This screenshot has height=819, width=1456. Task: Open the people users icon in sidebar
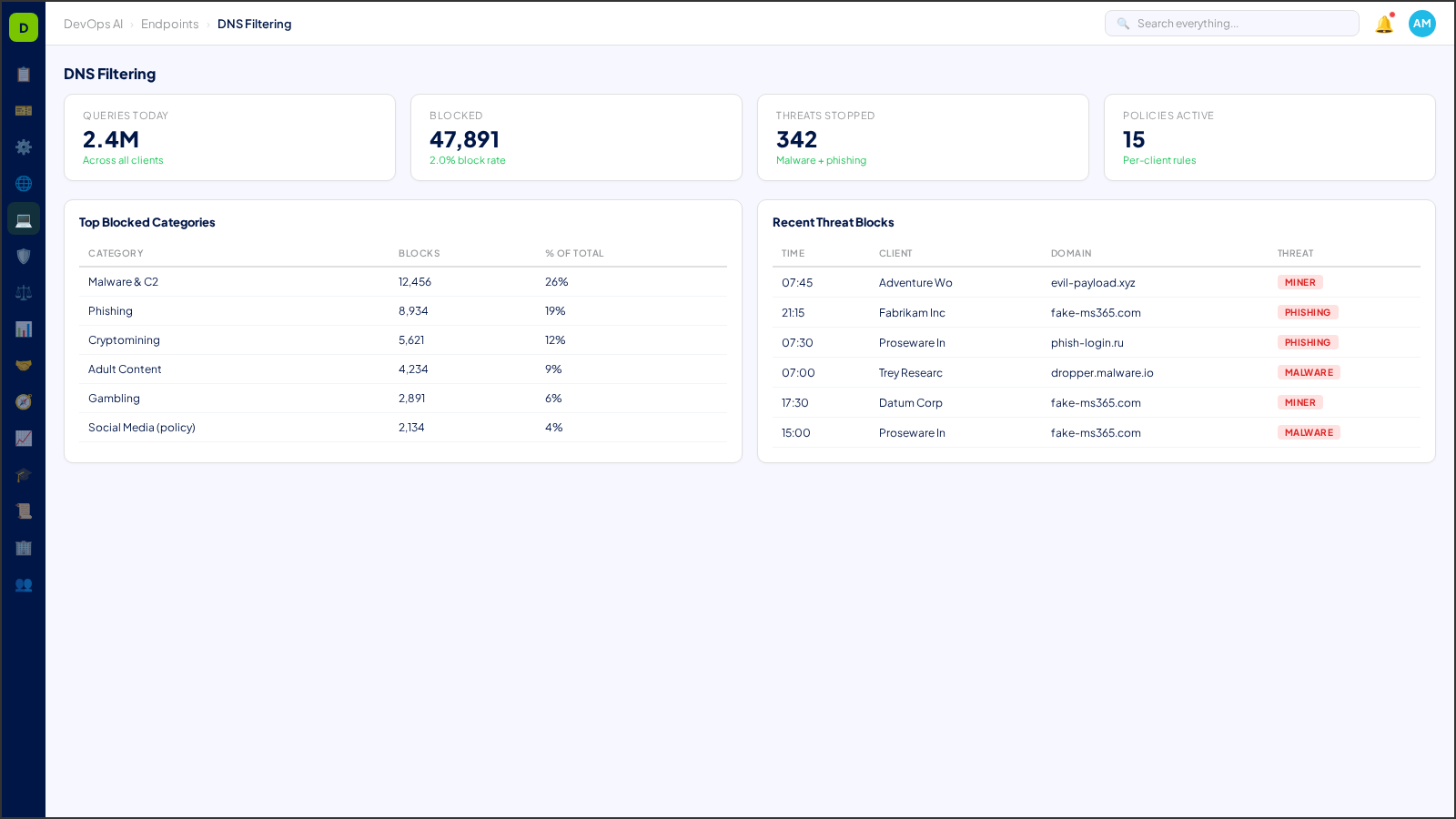tap(24, 585)
